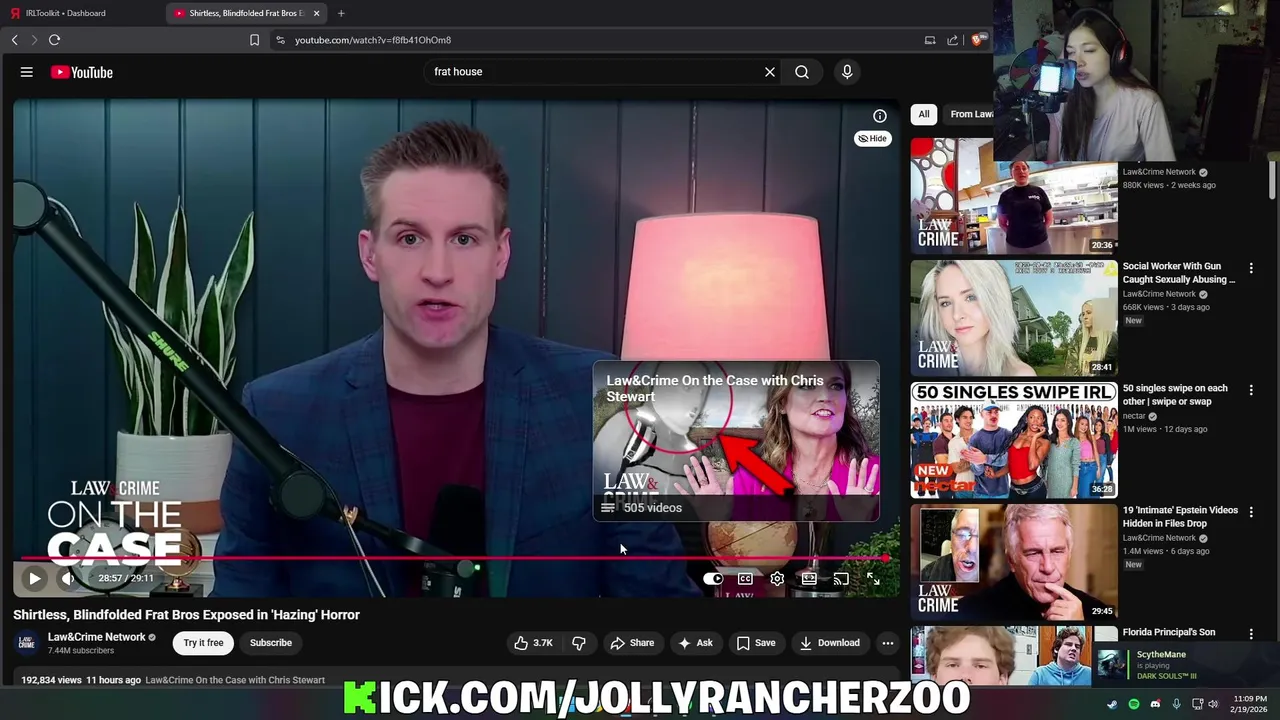The width and height of the screenshot is (1280, 720).
Task: Open 50 singles swipe IRL thumbnail
Action: [1014, 440]
